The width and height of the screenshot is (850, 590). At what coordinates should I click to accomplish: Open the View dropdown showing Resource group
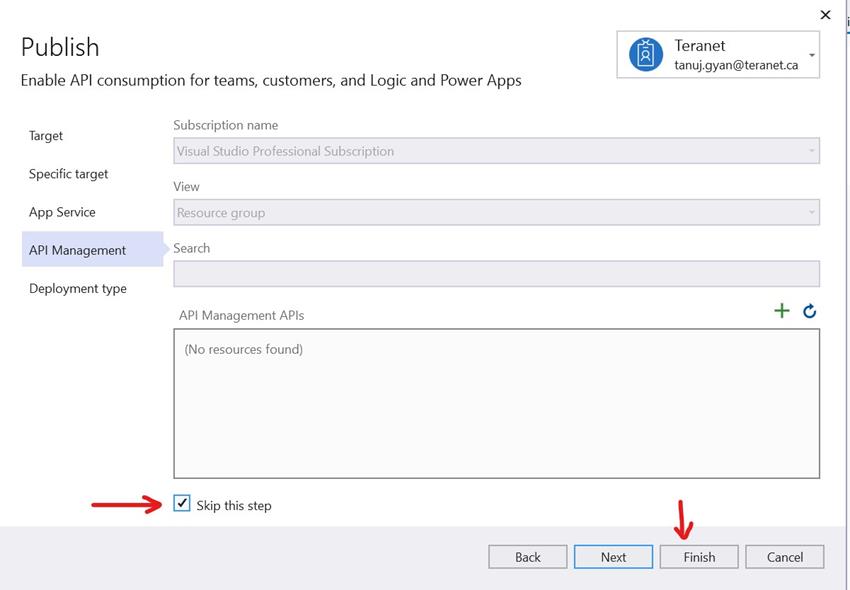click(495, 212)
